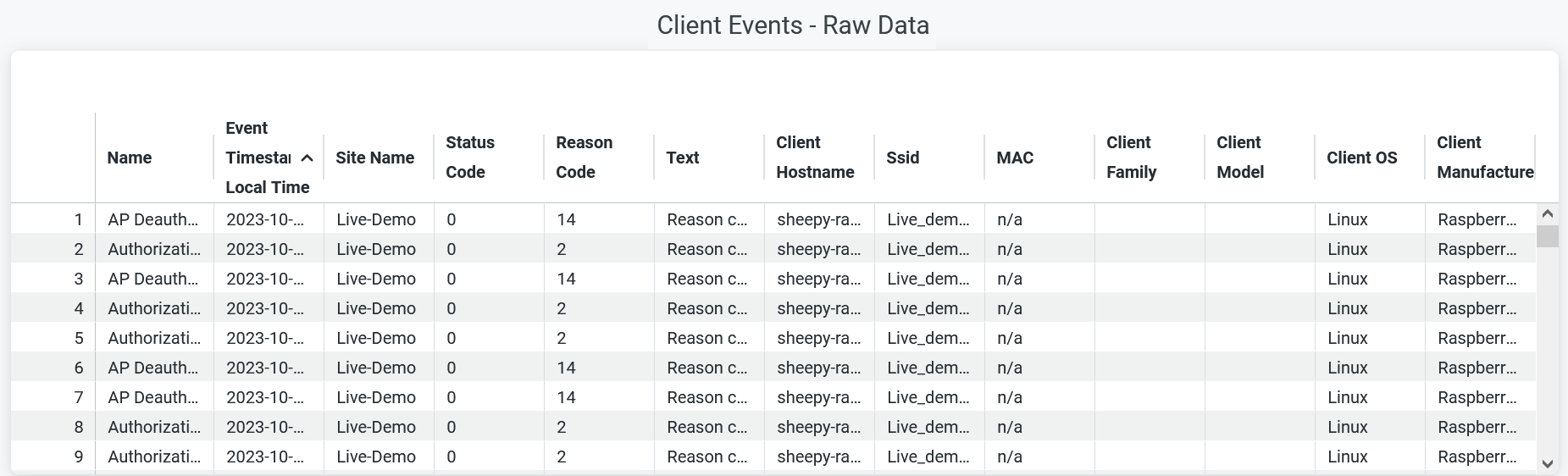
Task: Sort by the Ssid column header
Action: pyautogui.click(x=902, y=158)
